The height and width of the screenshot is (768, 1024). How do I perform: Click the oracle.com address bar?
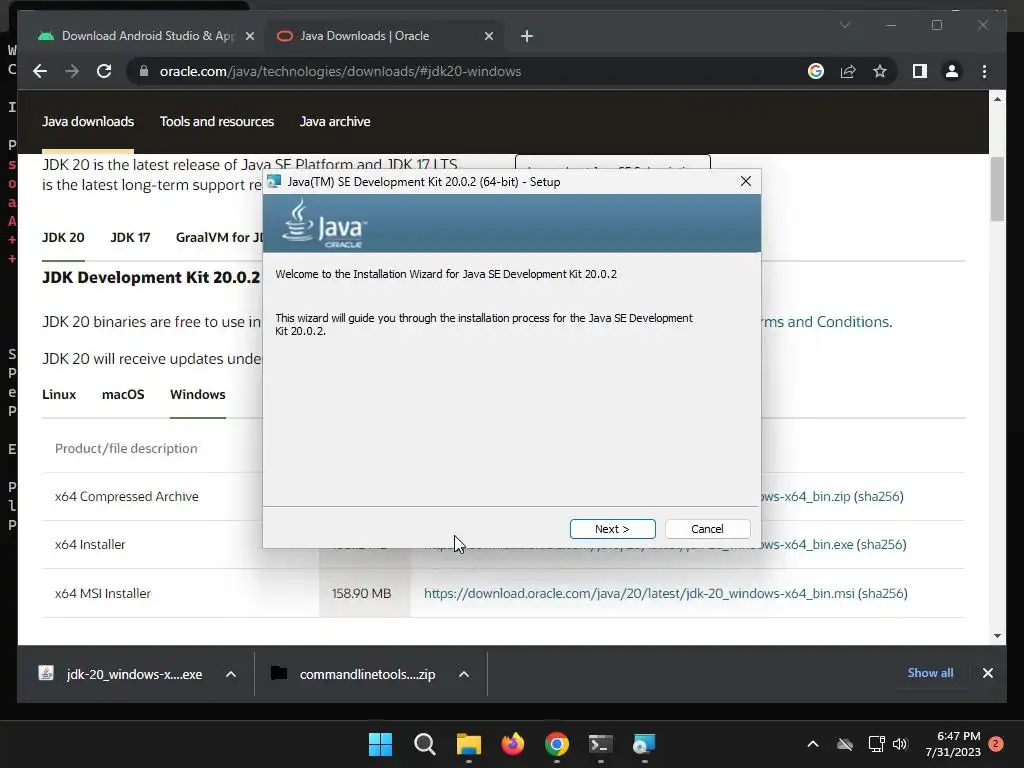tap(340, 71)
